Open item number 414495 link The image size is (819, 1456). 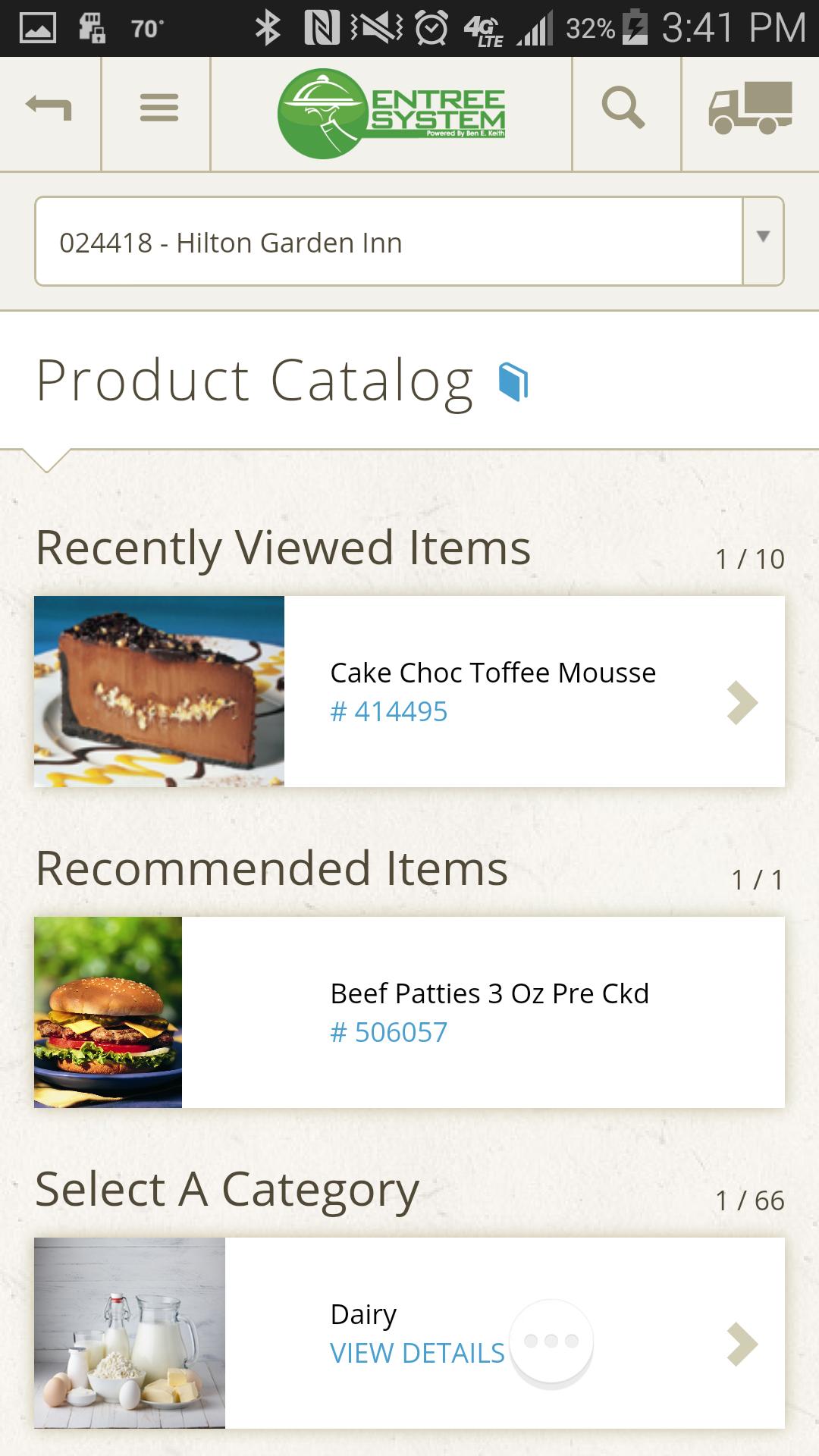click(389, 712)
